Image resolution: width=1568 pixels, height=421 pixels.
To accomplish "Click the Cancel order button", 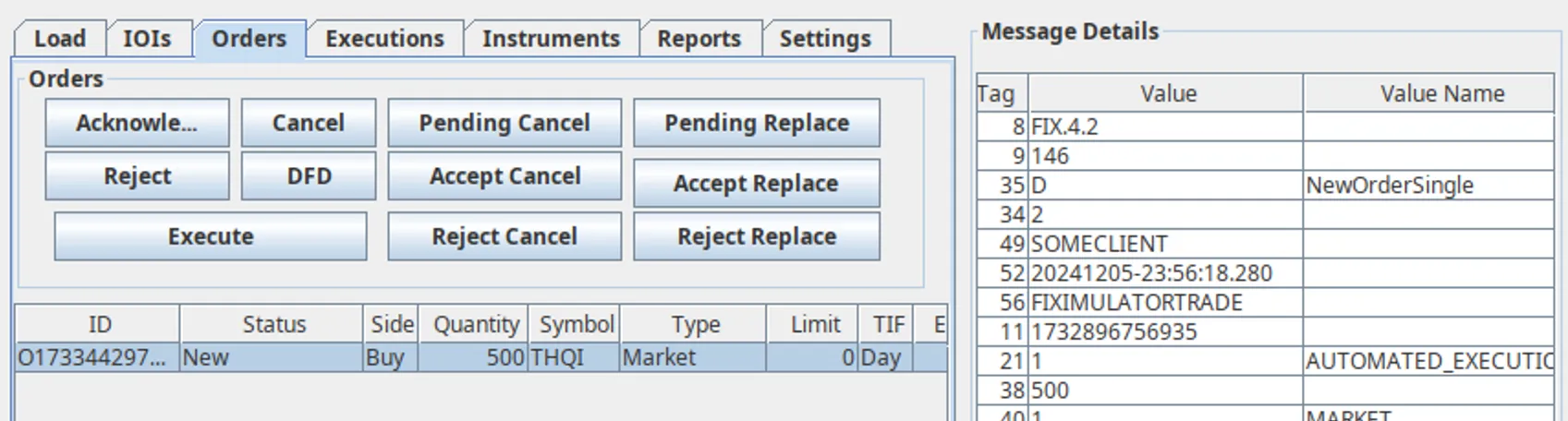I will click(x=309, y=123).
